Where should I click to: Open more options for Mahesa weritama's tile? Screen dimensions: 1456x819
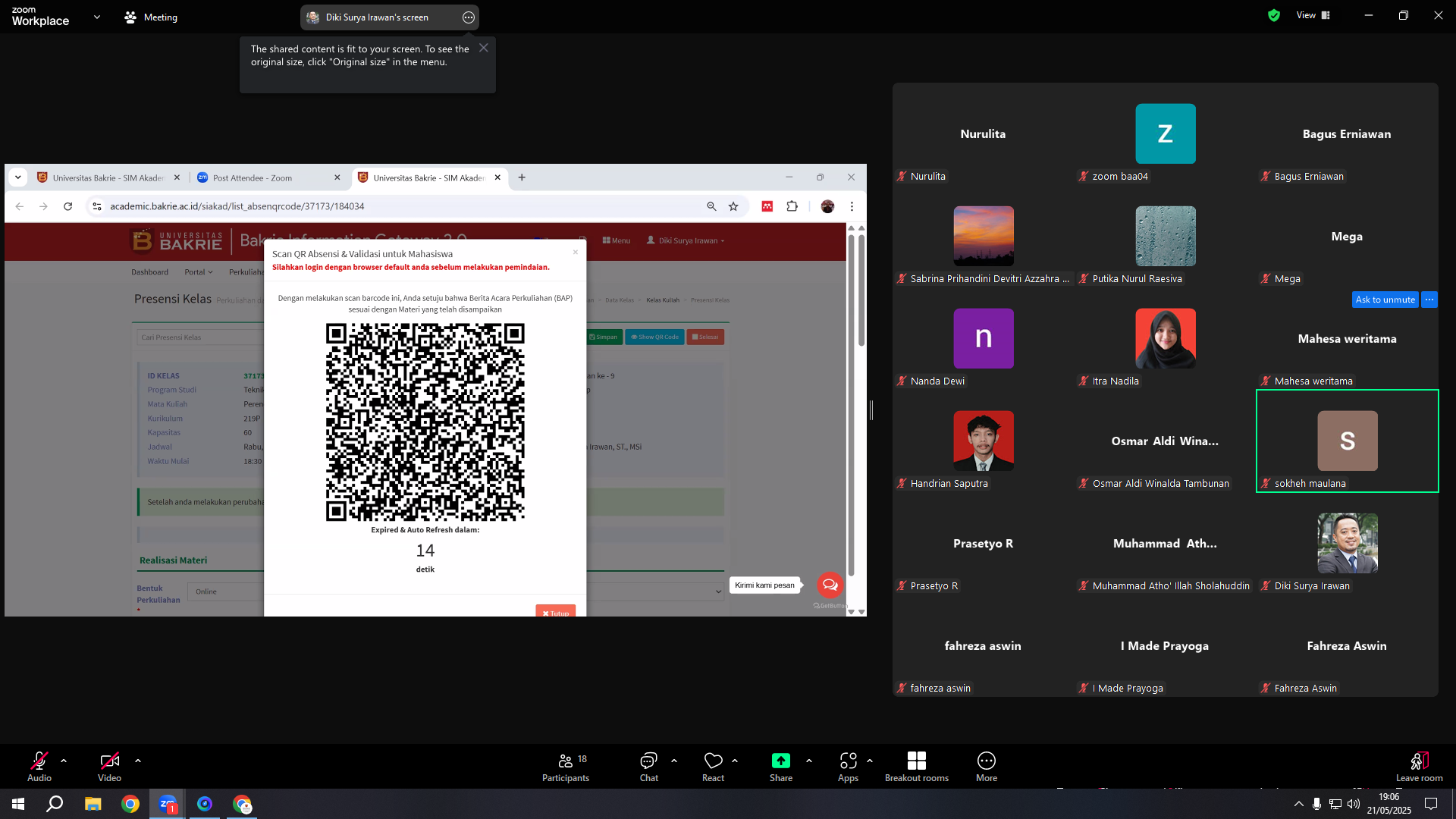coord(1429,300)
